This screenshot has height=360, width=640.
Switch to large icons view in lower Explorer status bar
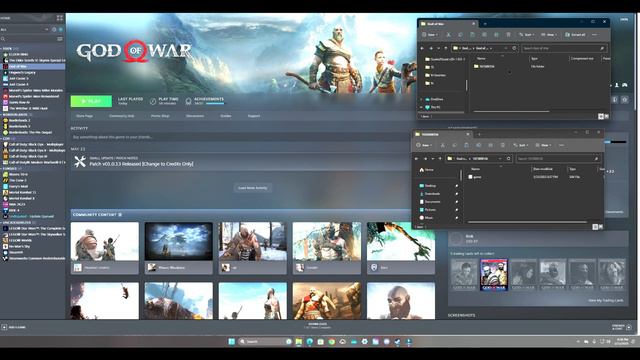pyautogui.click(x=600, y=227)
